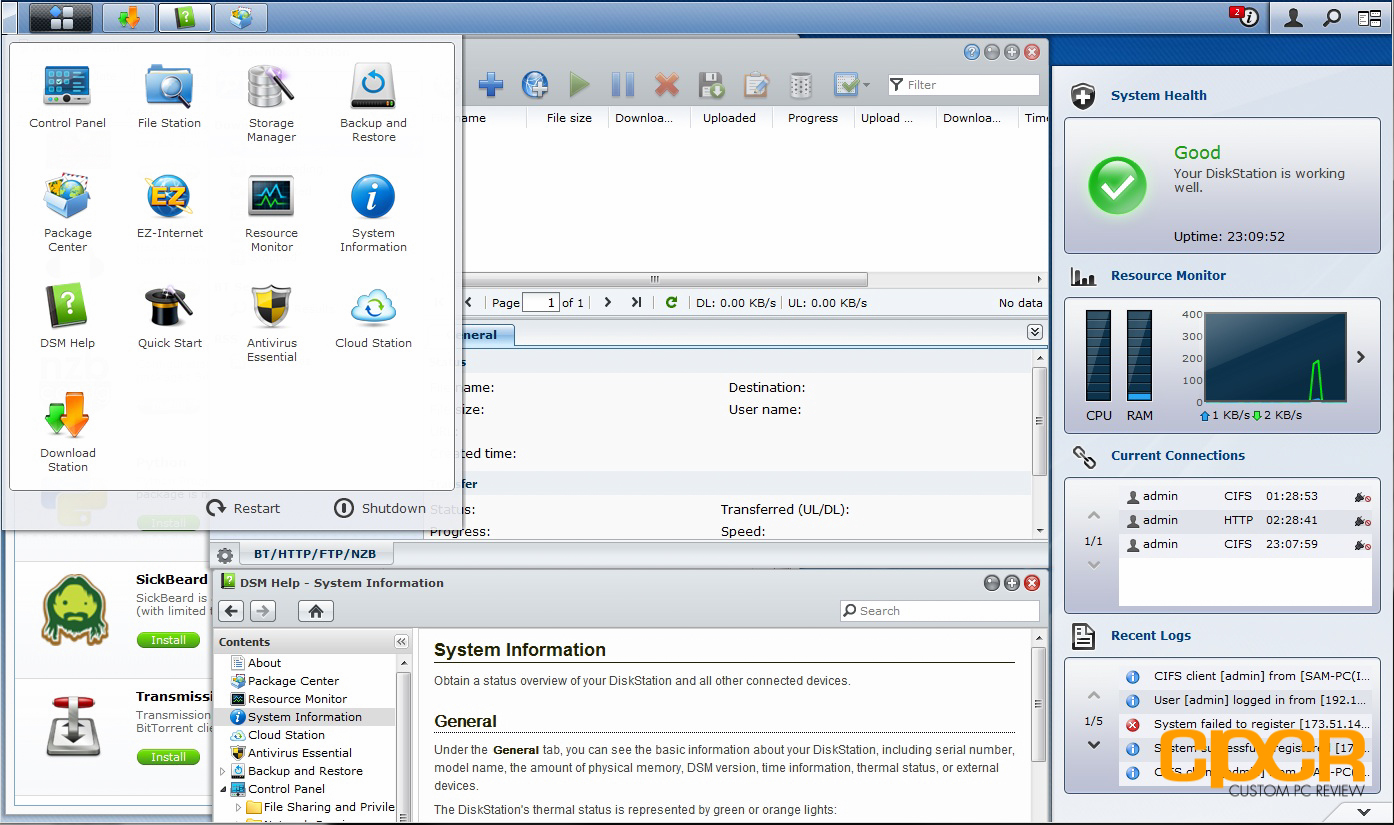The width and height of the screenshot is (1394, 825).
Task: Go to next page of downloads
Action: 607,302
